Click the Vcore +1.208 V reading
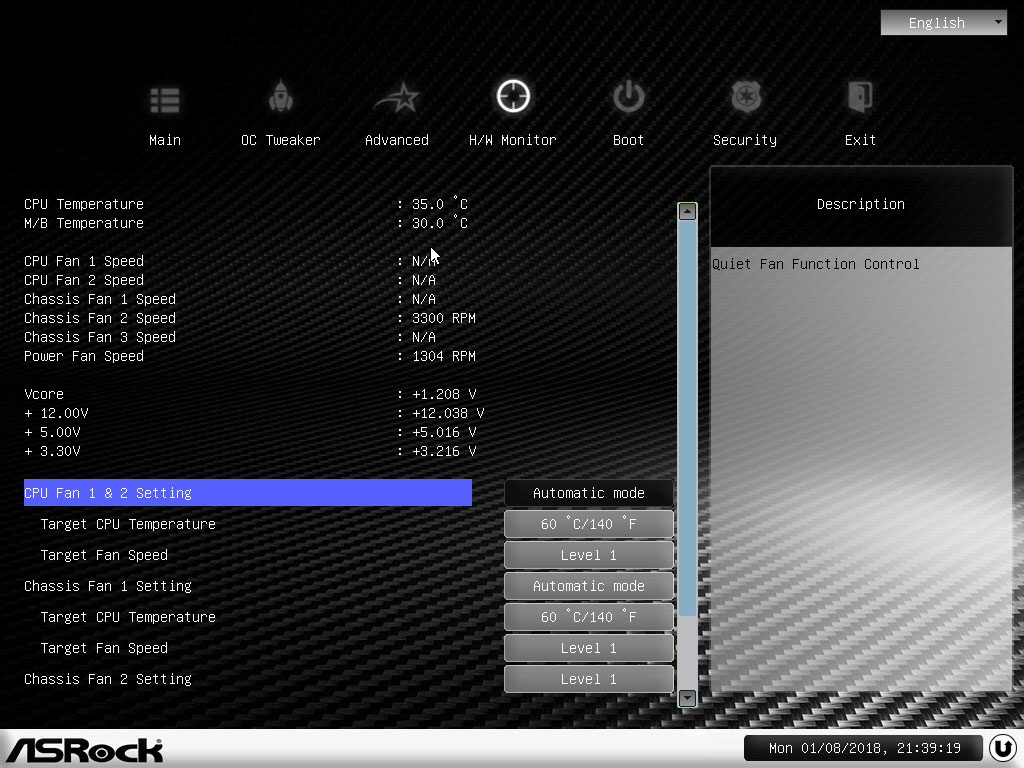This screenshot has height=768, width=1024. (444, 394)
